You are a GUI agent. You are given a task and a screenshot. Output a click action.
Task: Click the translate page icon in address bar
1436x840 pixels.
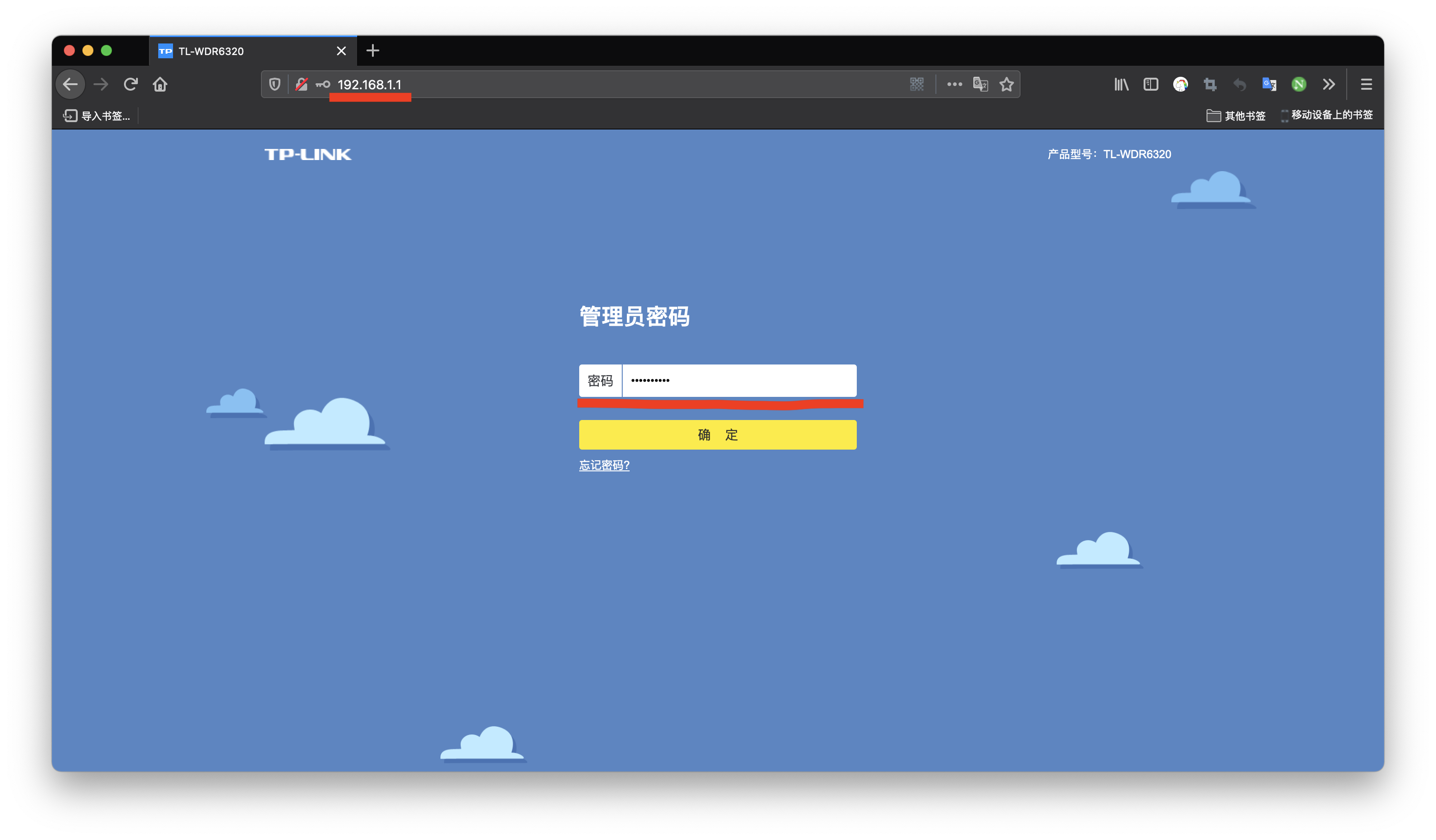980,84
